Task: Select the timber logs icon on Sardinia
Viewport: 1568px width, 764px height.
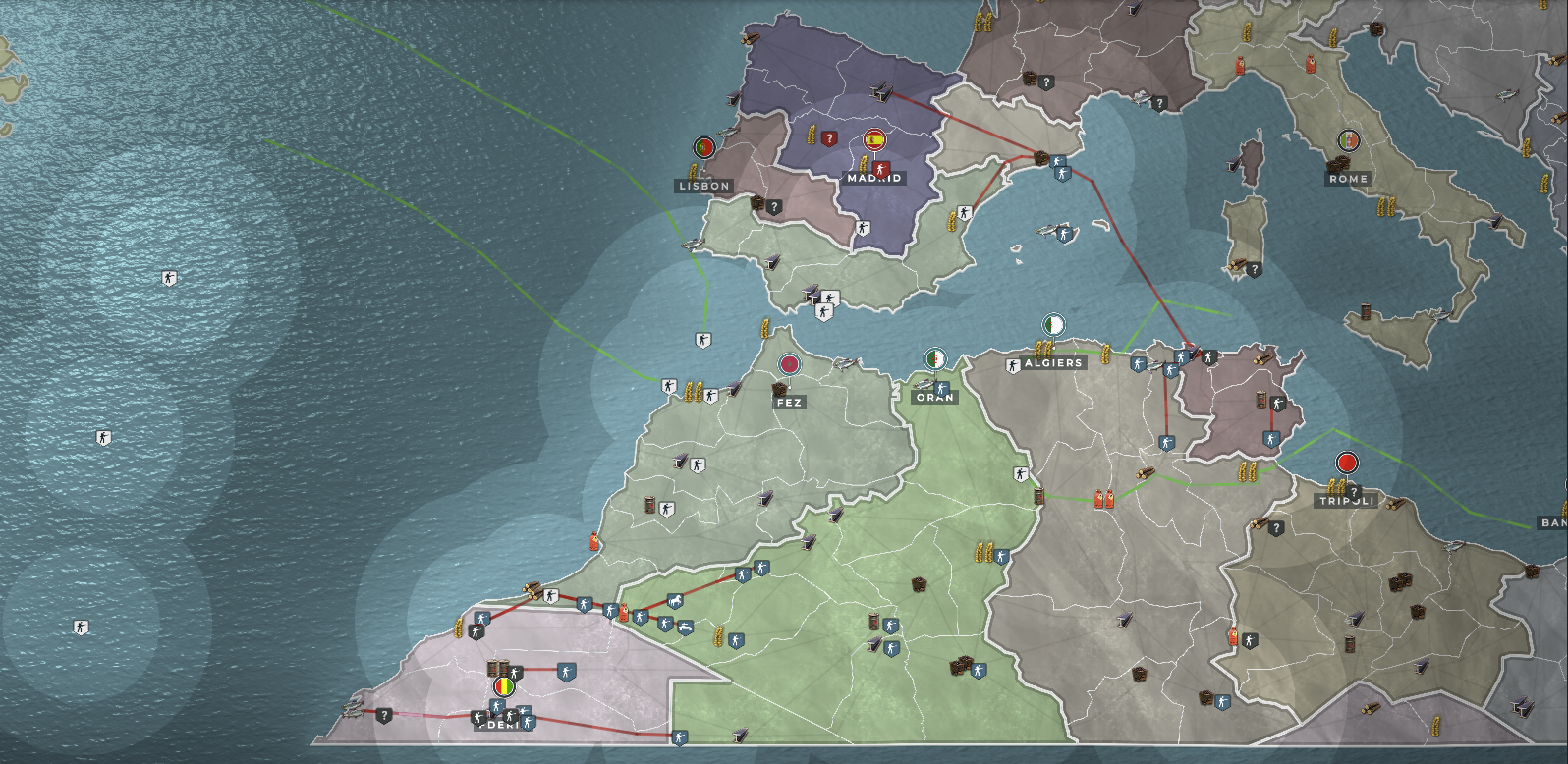Action: pyautogui.click(x=1236, y=265)
